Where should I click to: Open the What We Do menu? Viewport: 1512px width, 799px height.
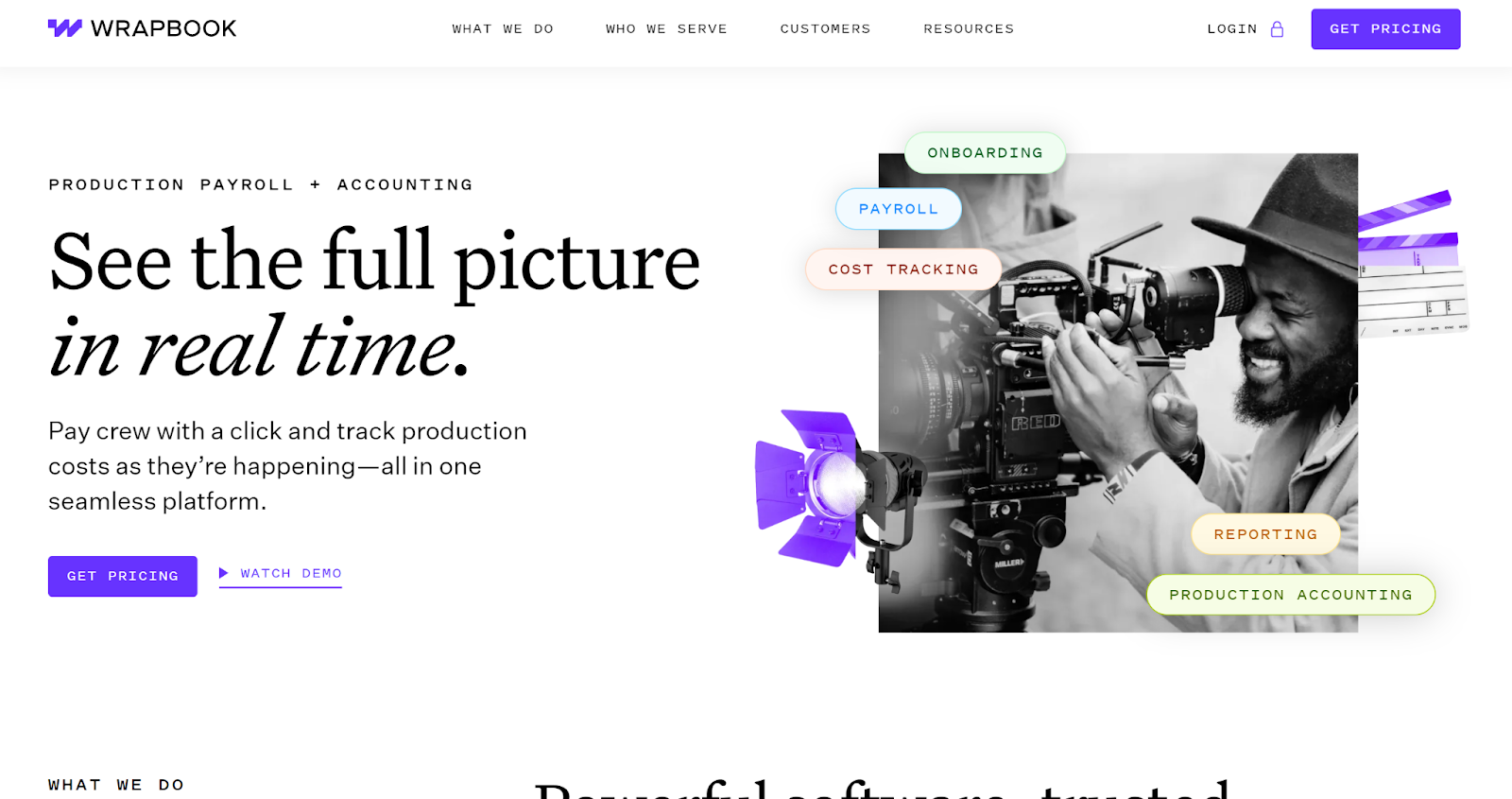503,29
